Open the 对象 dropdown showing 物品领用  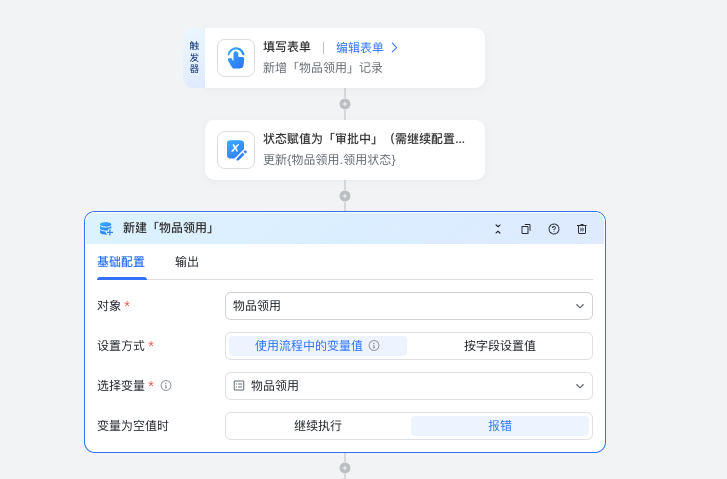(x=409, y=306)
